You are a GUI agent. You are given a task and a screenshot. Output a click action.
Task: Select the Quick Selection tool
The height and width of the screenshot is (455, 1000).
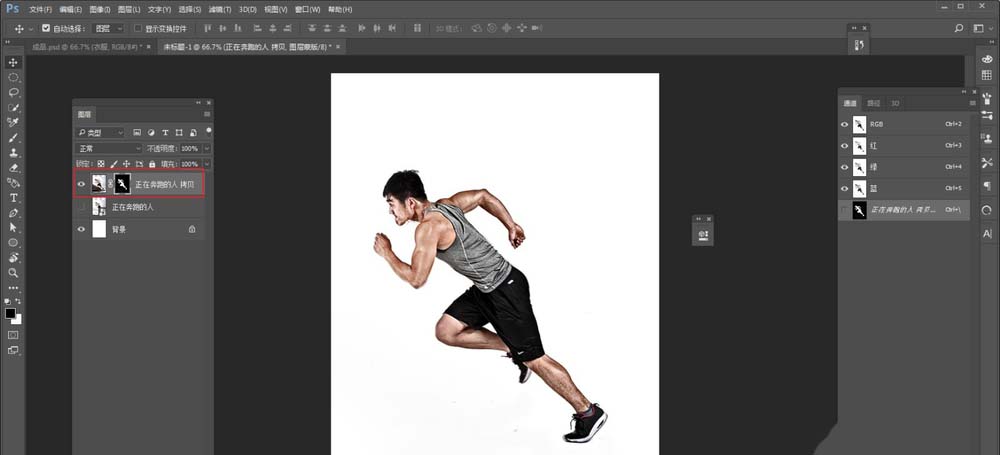click(x=13, y=107)
